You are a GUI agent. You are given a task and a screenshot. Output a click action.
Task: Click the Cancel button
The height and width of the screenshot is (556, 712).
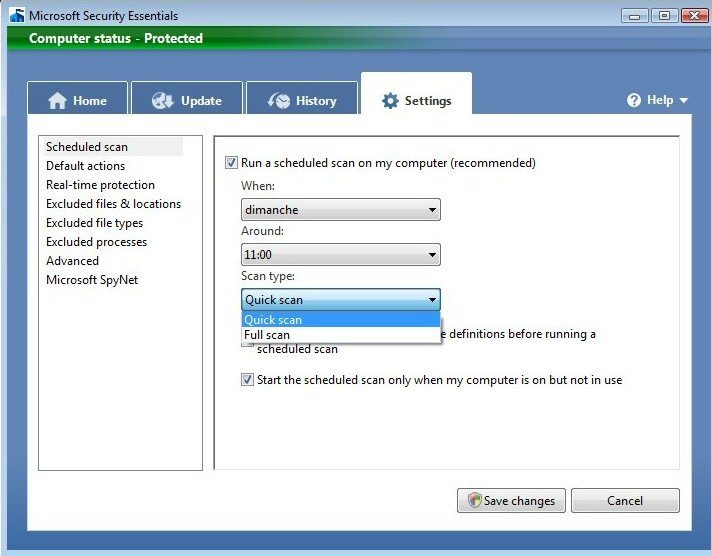pos(625,501)
